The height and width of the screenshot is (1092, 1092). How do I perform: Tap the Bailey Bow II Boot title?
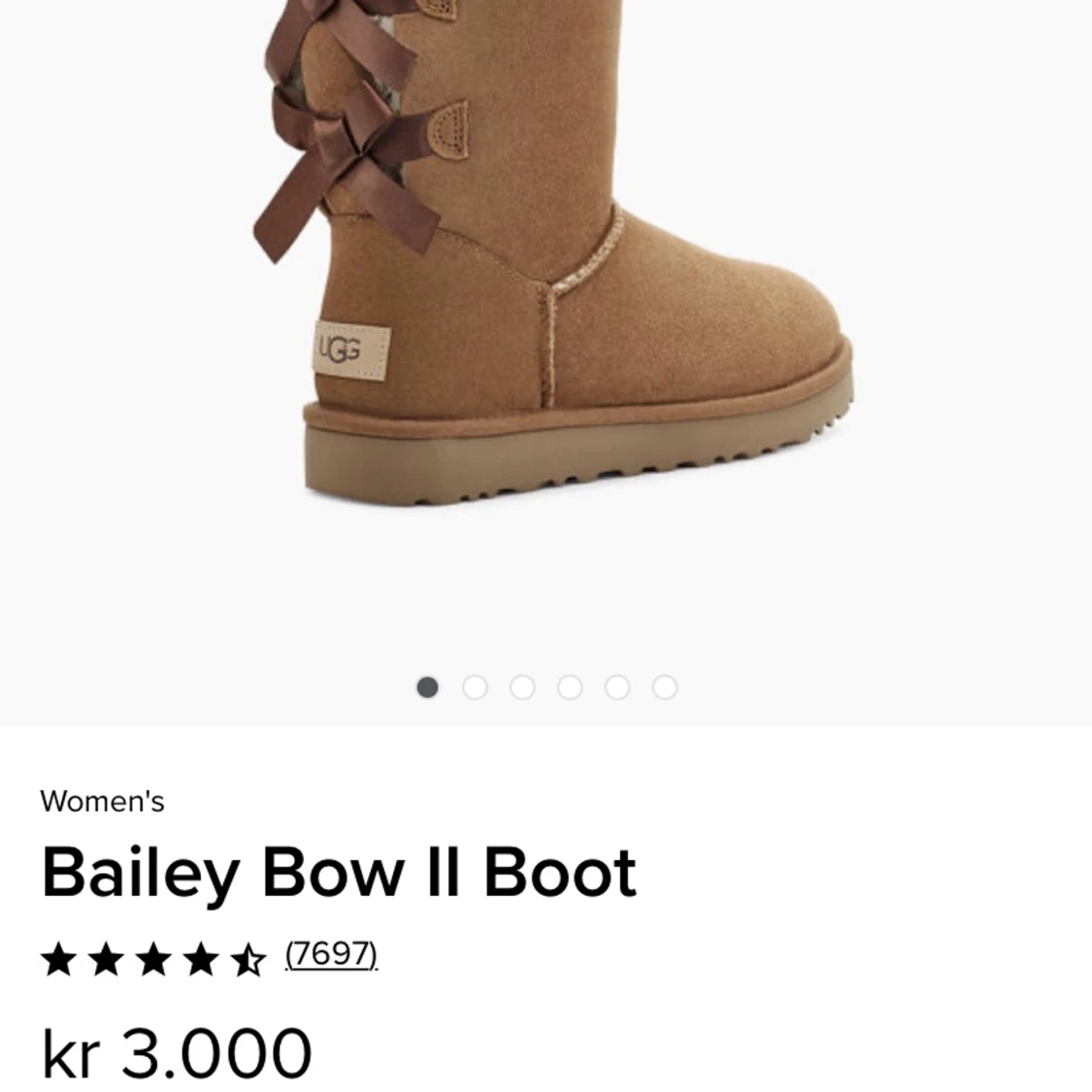(339, 874)
